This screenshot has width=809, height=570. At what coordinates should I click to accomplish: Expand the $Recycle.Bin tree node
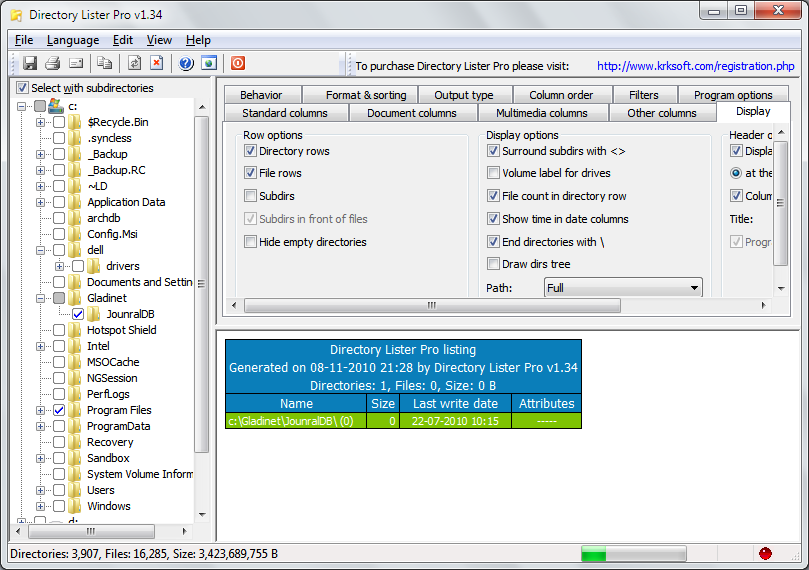click(x=40, y=122)
